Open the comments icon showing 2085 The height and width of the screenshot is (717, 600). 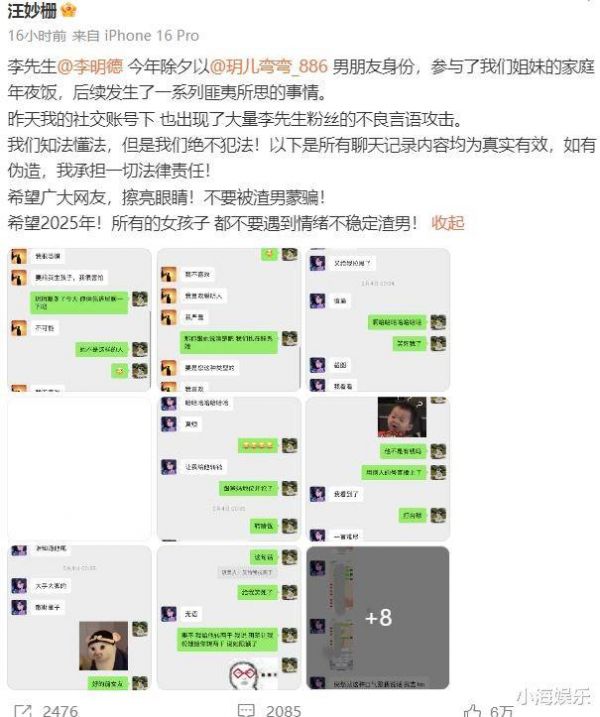pyautogui.click(x=246, y=710)
